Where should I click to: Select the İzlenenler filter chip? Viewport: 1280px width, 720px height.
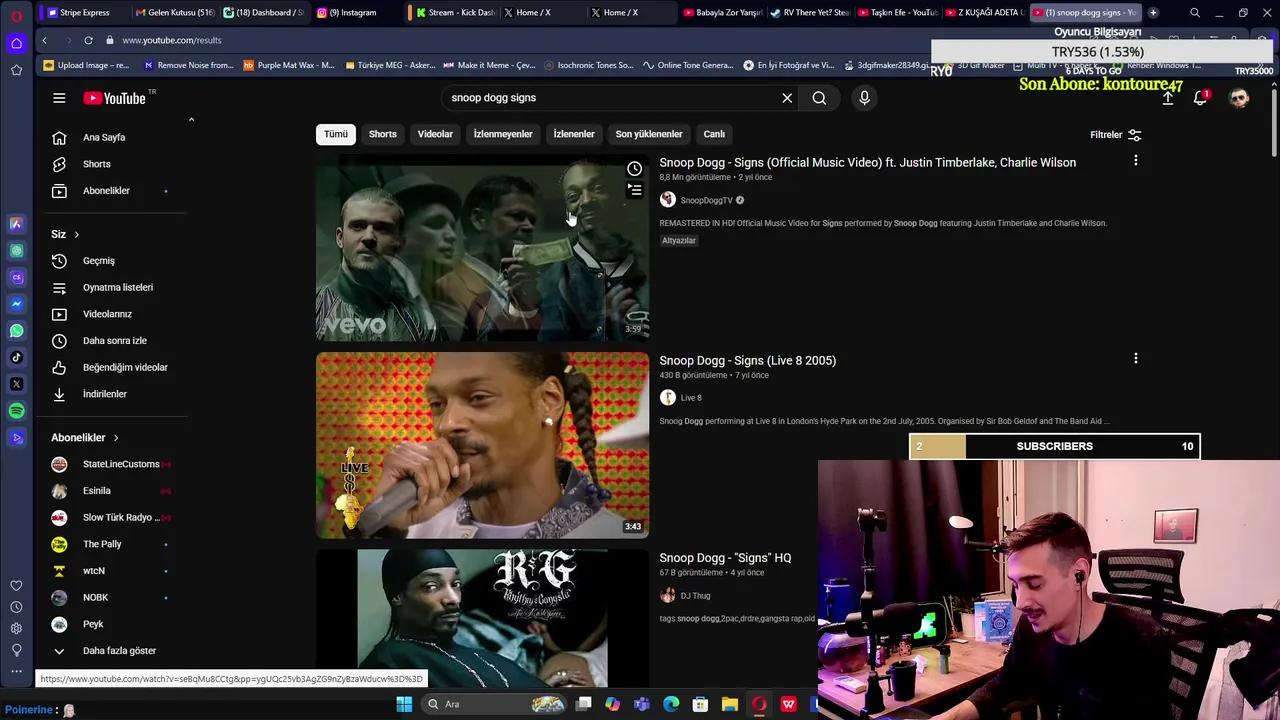point(574,134)
